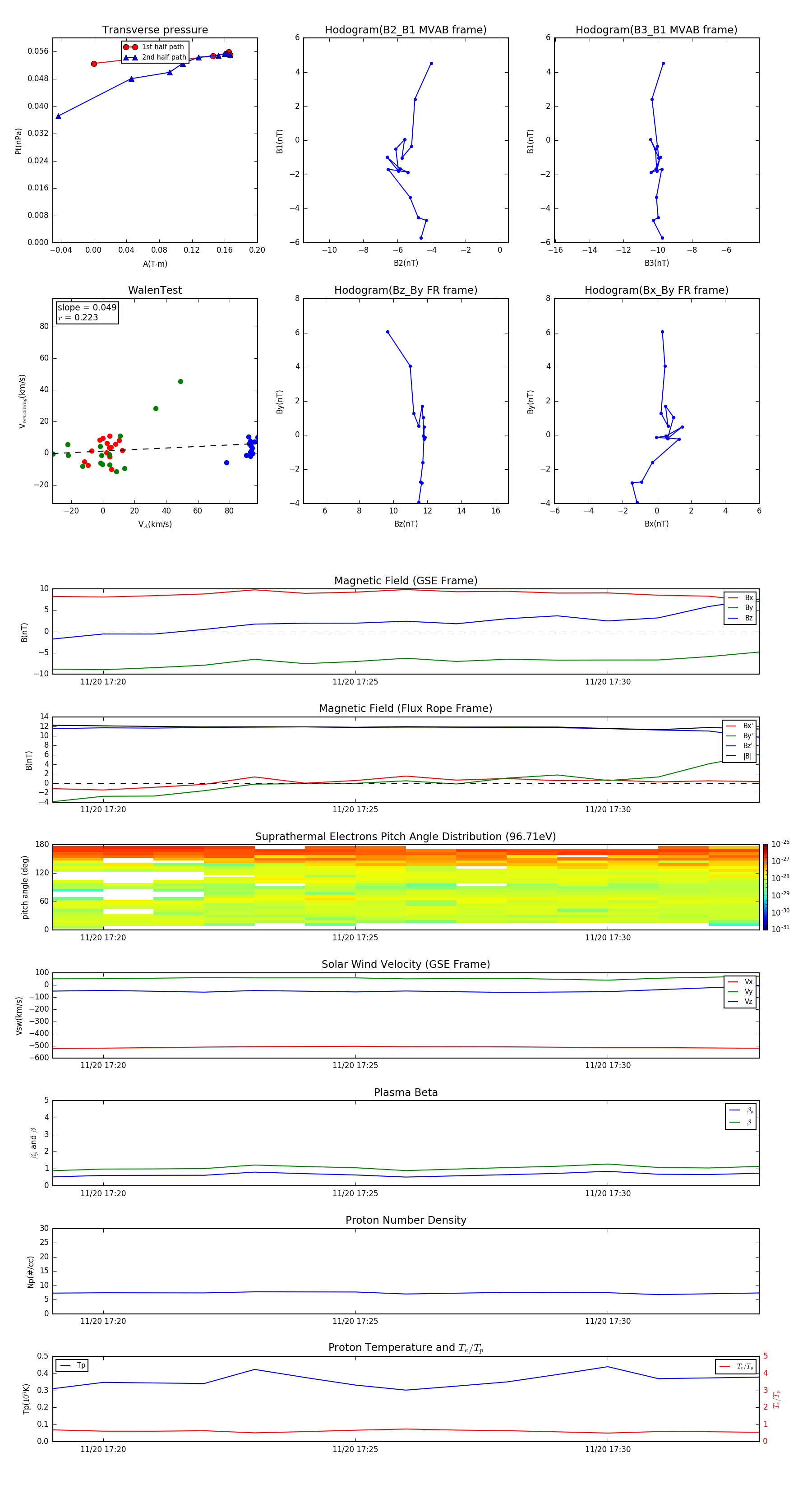Click the 'Pt(nPa)' y-axis label
Image resolution: width=812 pixels, height=1489 pixels.
[18, 141]
